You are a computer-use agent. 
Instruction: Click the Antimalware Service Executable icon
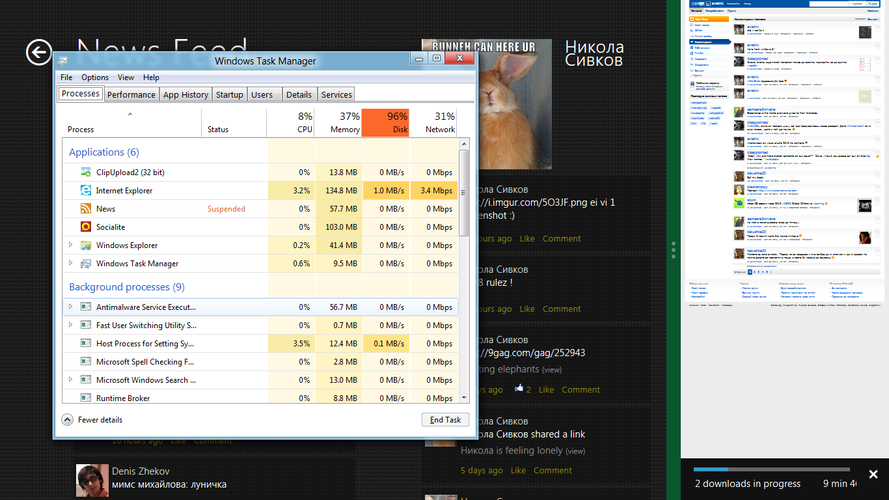tap(86, 307)
